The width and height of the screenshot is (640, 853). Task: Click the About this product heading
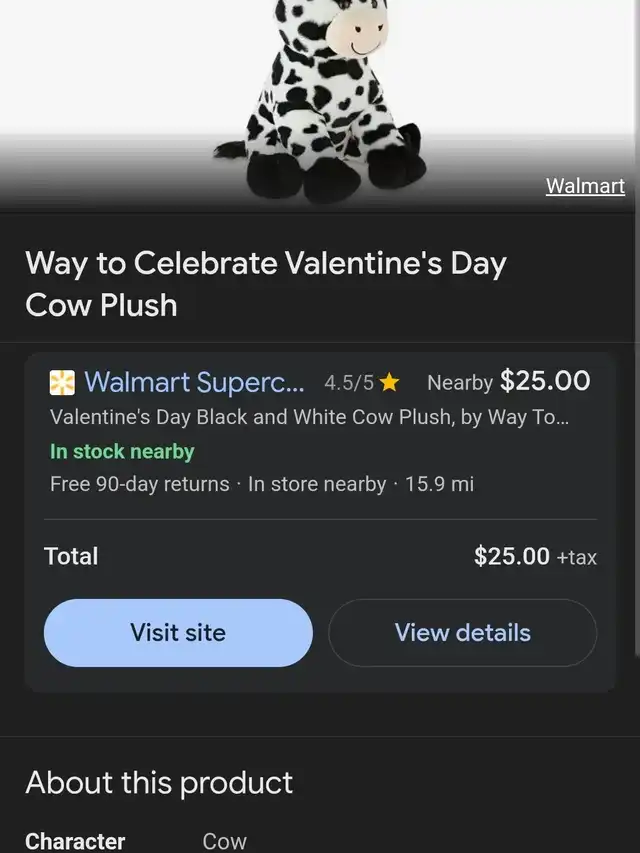tap(159, 783)
